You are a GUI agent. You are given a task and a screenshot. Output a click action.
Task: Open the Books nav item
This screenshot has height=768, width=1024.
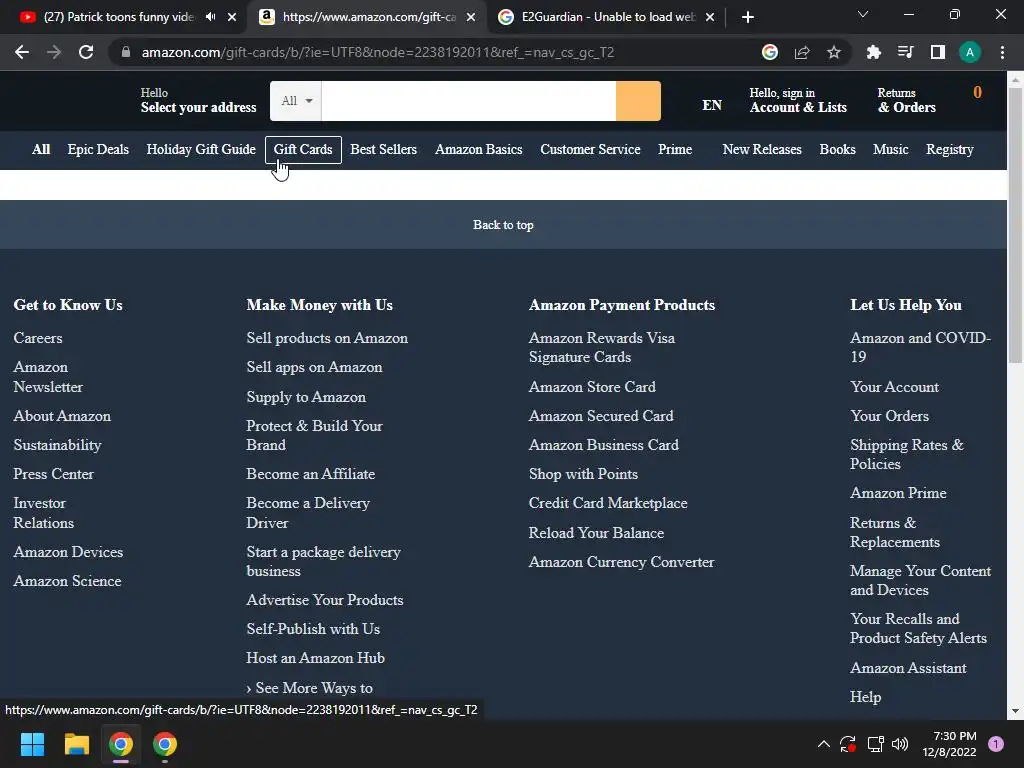(837, 150)
